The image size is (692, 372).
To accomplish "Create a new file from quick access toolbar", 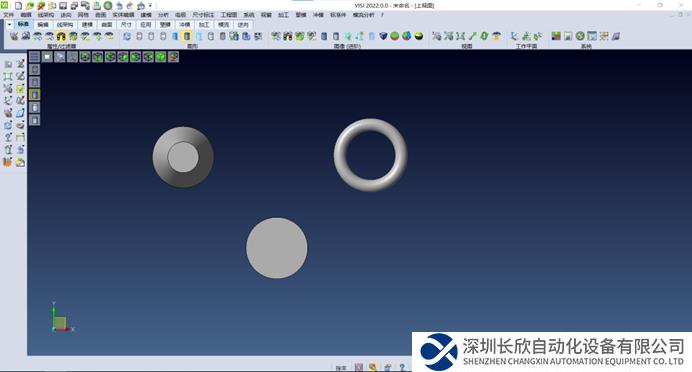I will coord(18,6).
